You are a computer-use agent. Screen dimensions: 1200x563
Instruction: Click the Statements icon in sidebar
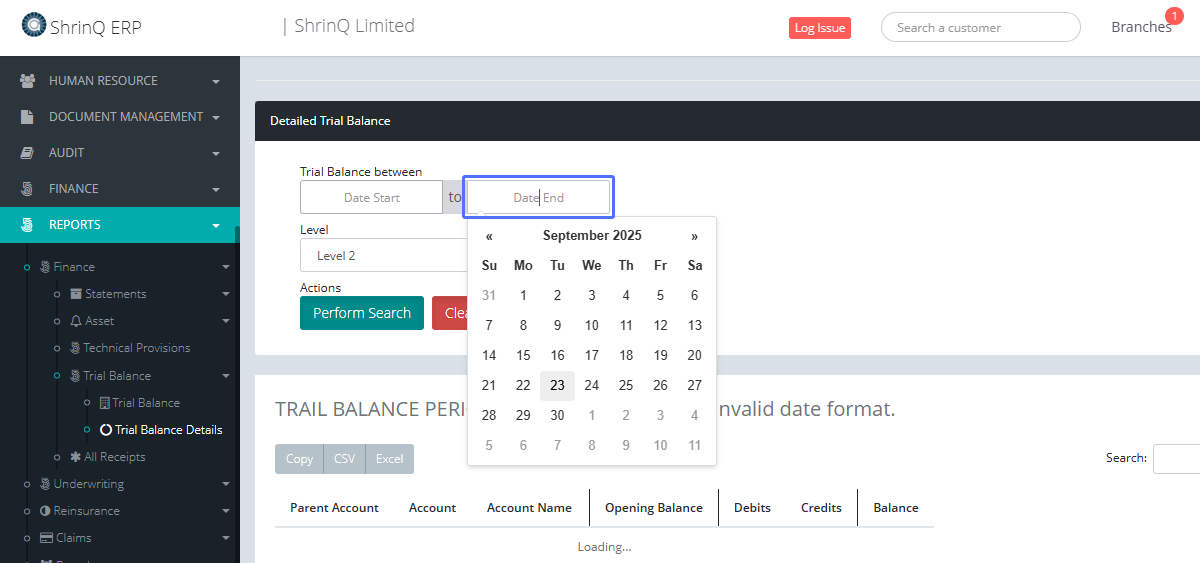tap(76, 294)
